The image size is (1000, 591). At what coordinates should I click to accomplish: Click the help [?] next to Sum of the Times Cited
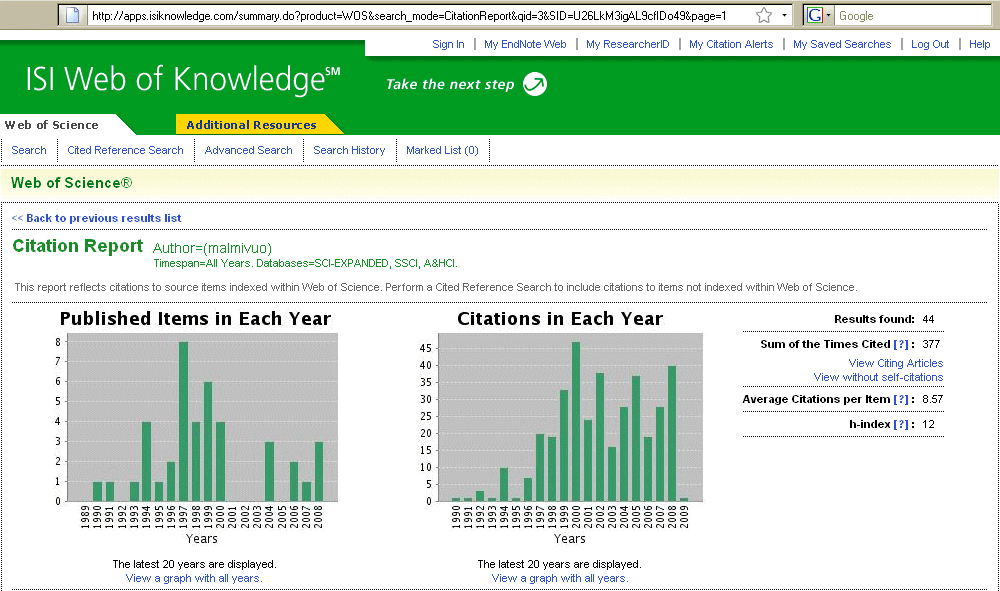(901, 344)
